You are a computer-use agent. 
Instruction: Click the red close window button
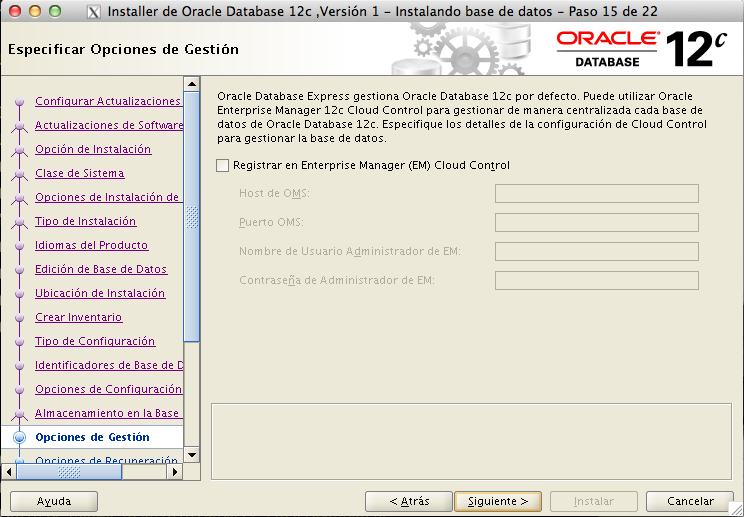point(15,11)
